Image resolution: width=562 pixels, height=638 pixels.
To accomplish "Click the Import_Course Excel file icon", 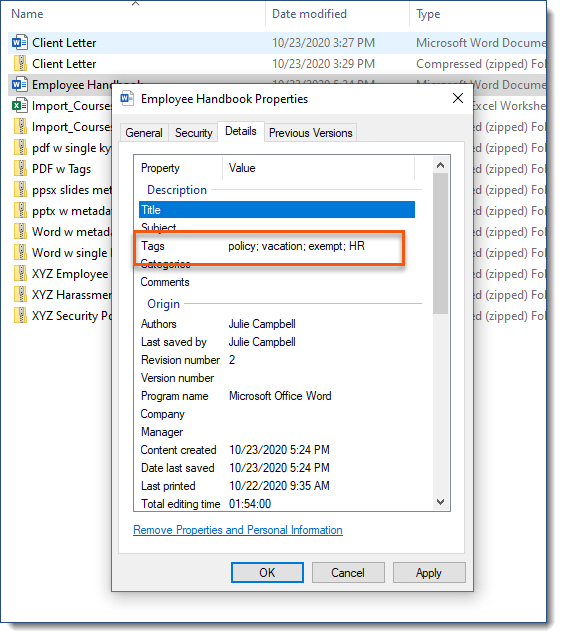I will pos(20,106).
